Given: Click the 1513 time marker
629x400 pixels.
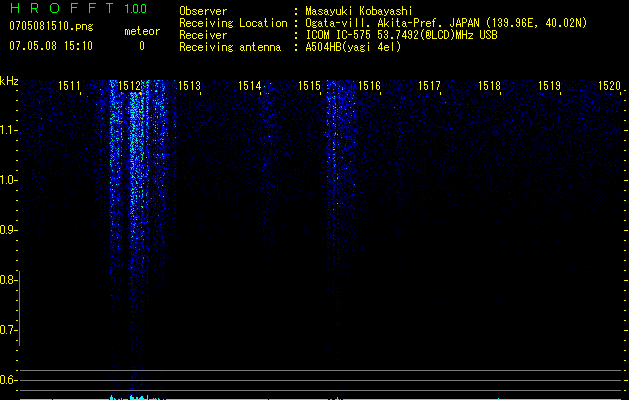Looking at the screenshot, I should [189, 86].
